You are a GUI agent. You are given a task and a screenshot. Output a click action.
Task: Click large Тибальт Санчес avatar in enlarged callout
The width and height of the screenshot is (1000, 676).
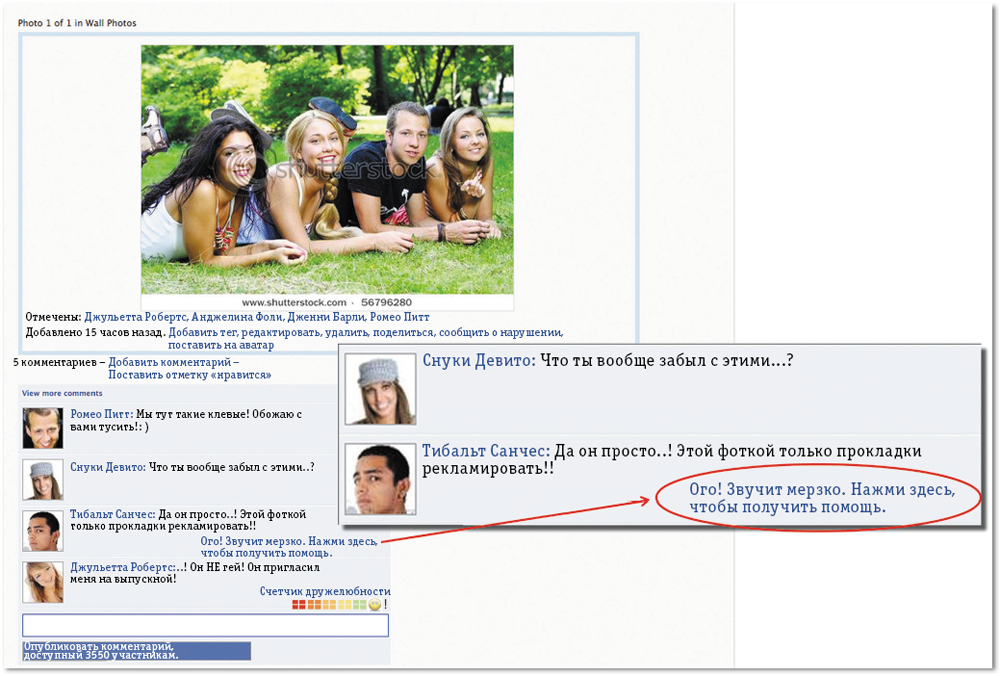point(380,479)
